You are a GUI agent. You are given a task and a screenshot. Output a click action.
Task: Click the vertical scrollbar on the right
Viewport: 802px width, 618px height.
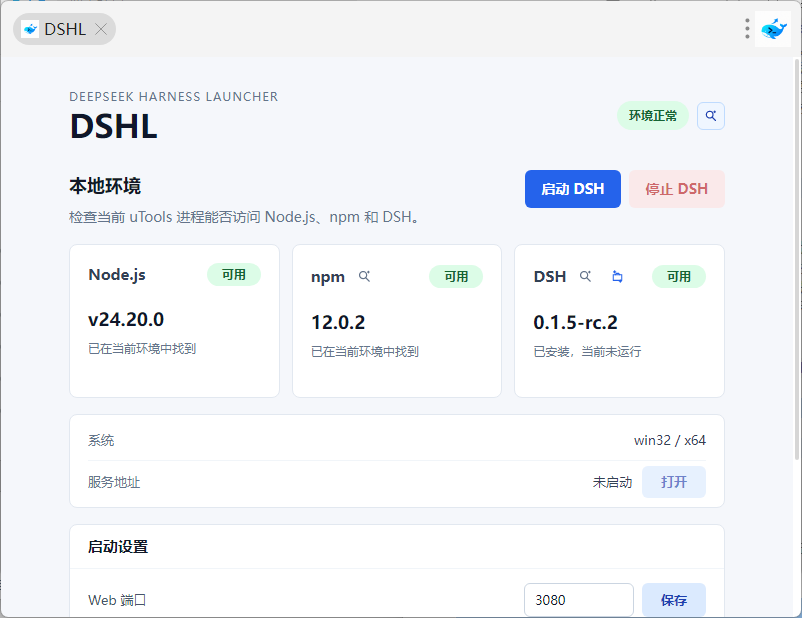coord(796,258)
